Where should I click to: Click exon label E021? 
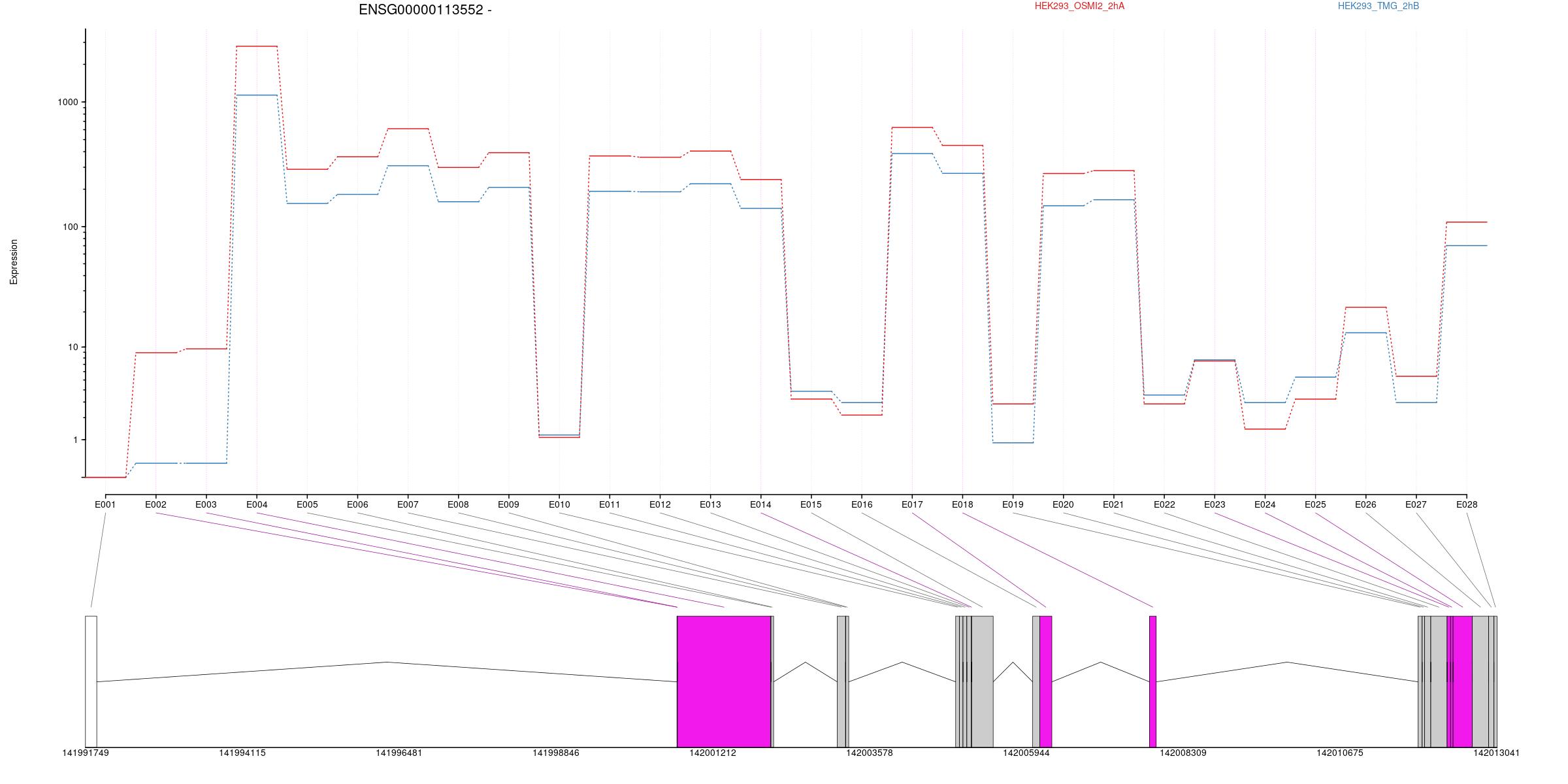(1113, 504)
